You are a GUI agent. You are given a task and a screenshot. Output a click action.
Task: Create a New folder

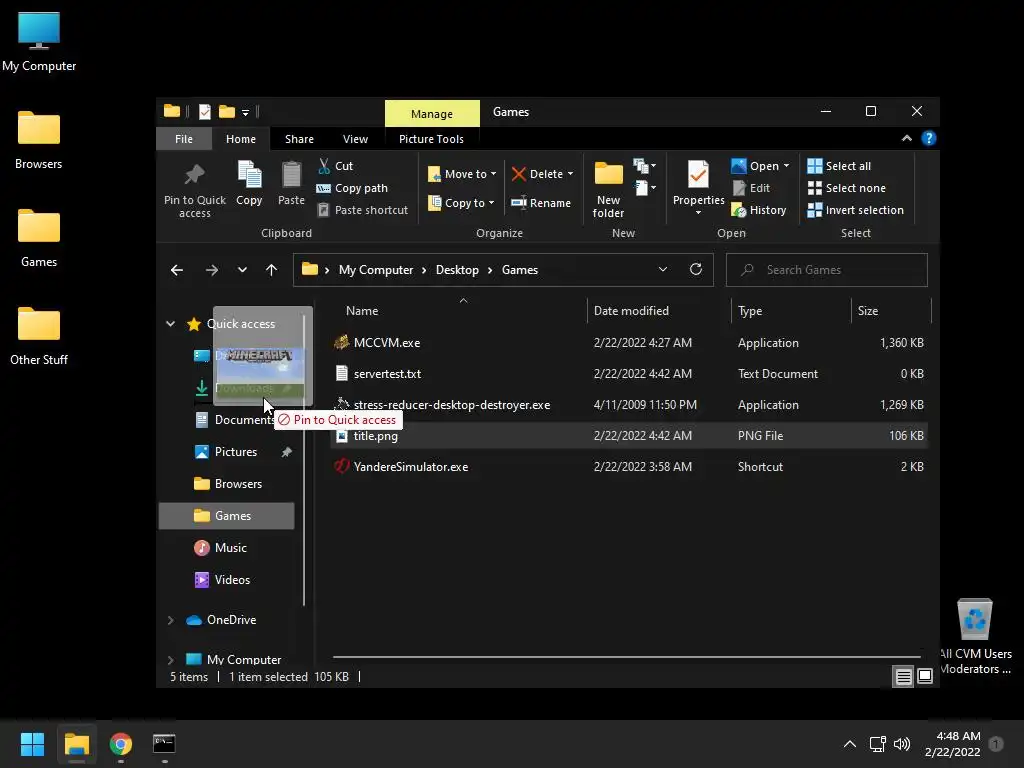608,189
